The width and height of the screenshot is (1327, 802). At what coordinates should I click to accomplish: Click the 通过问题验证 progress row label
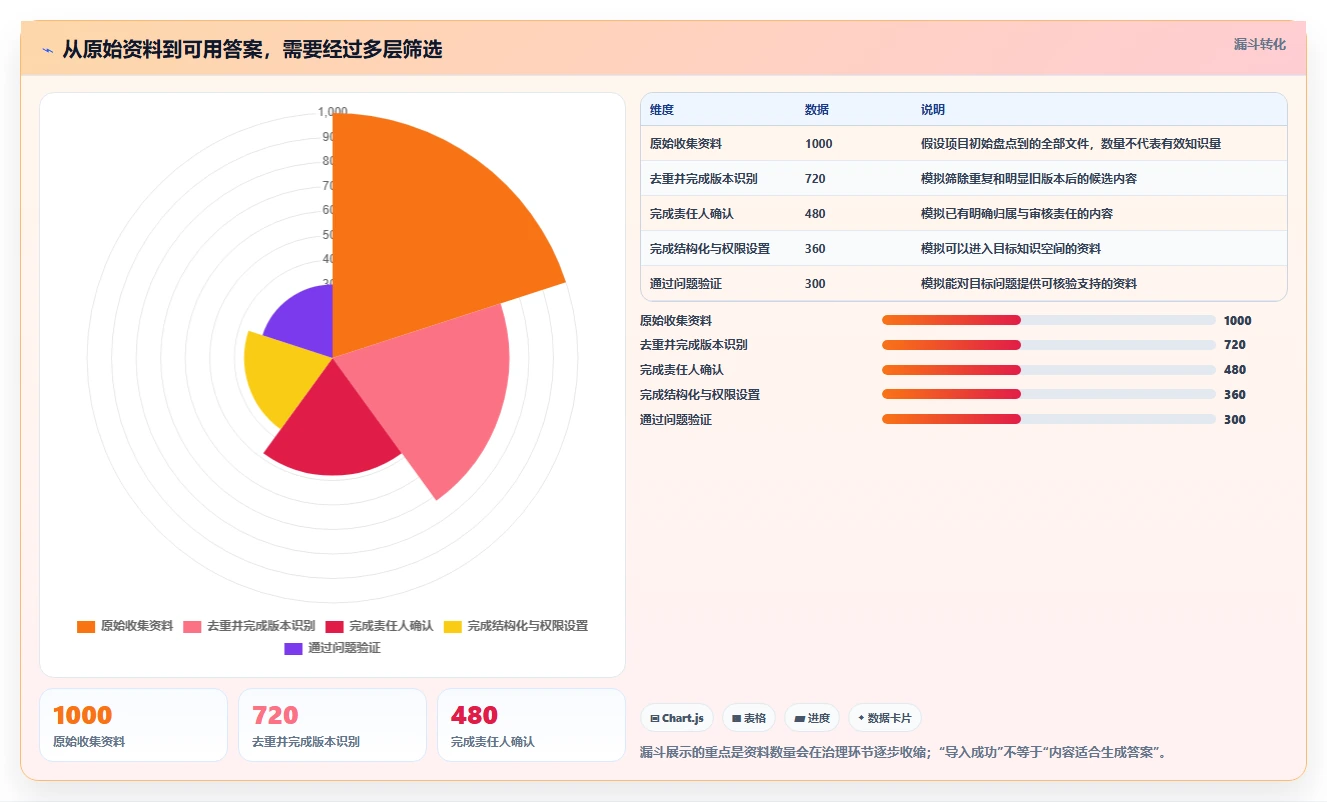(x=676, y=420)
